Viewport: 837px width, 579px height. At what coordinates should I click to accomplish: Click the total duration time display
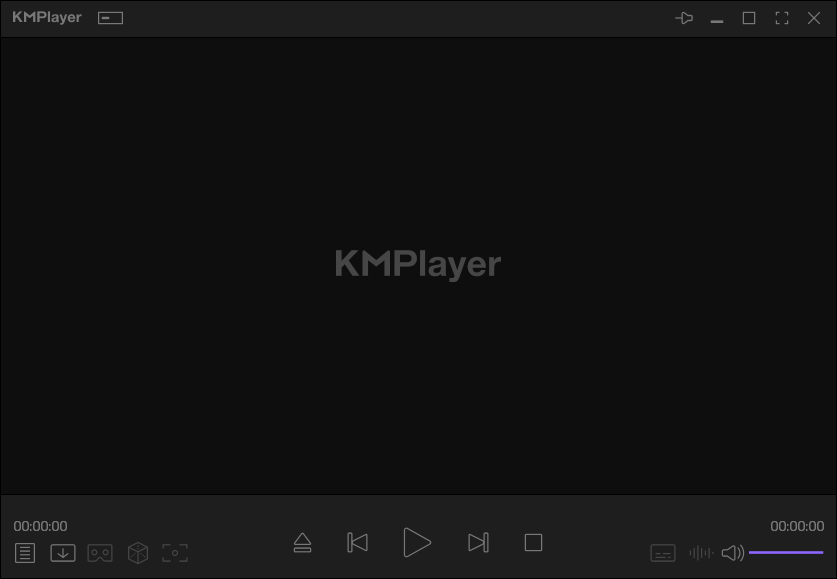click(797, 526)
